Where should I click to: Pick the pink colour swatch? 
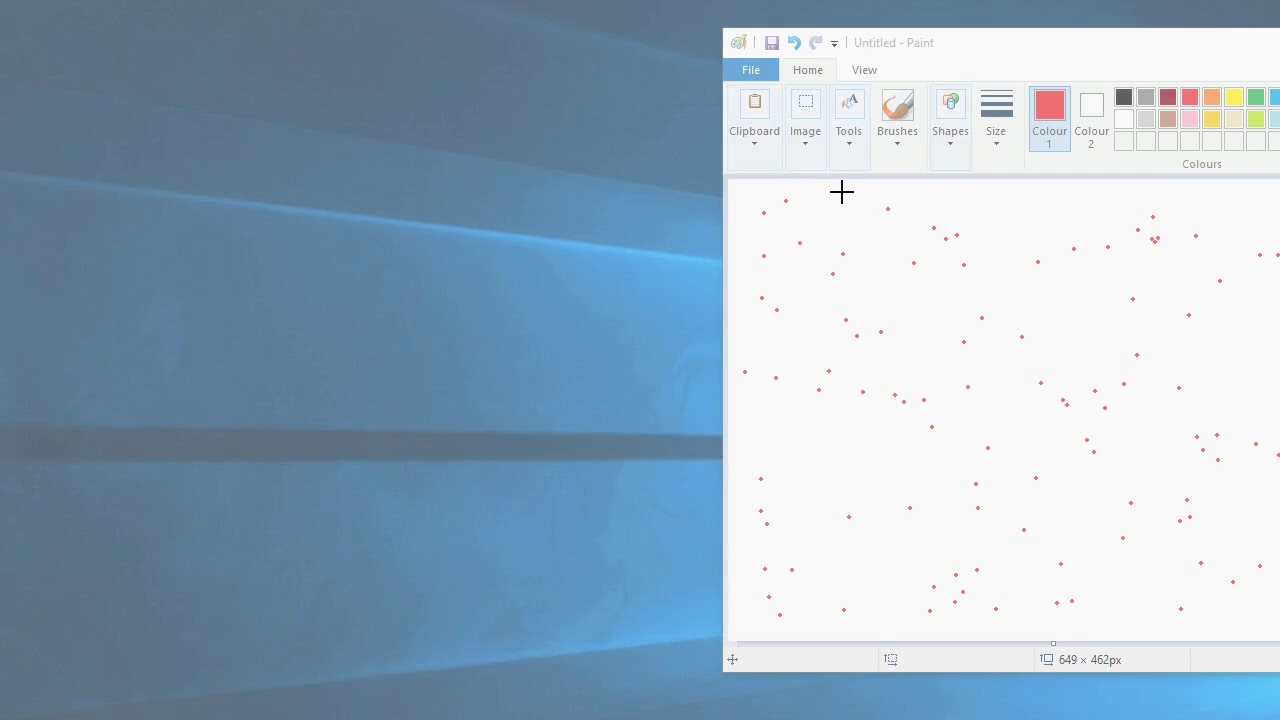[1190, 119]
